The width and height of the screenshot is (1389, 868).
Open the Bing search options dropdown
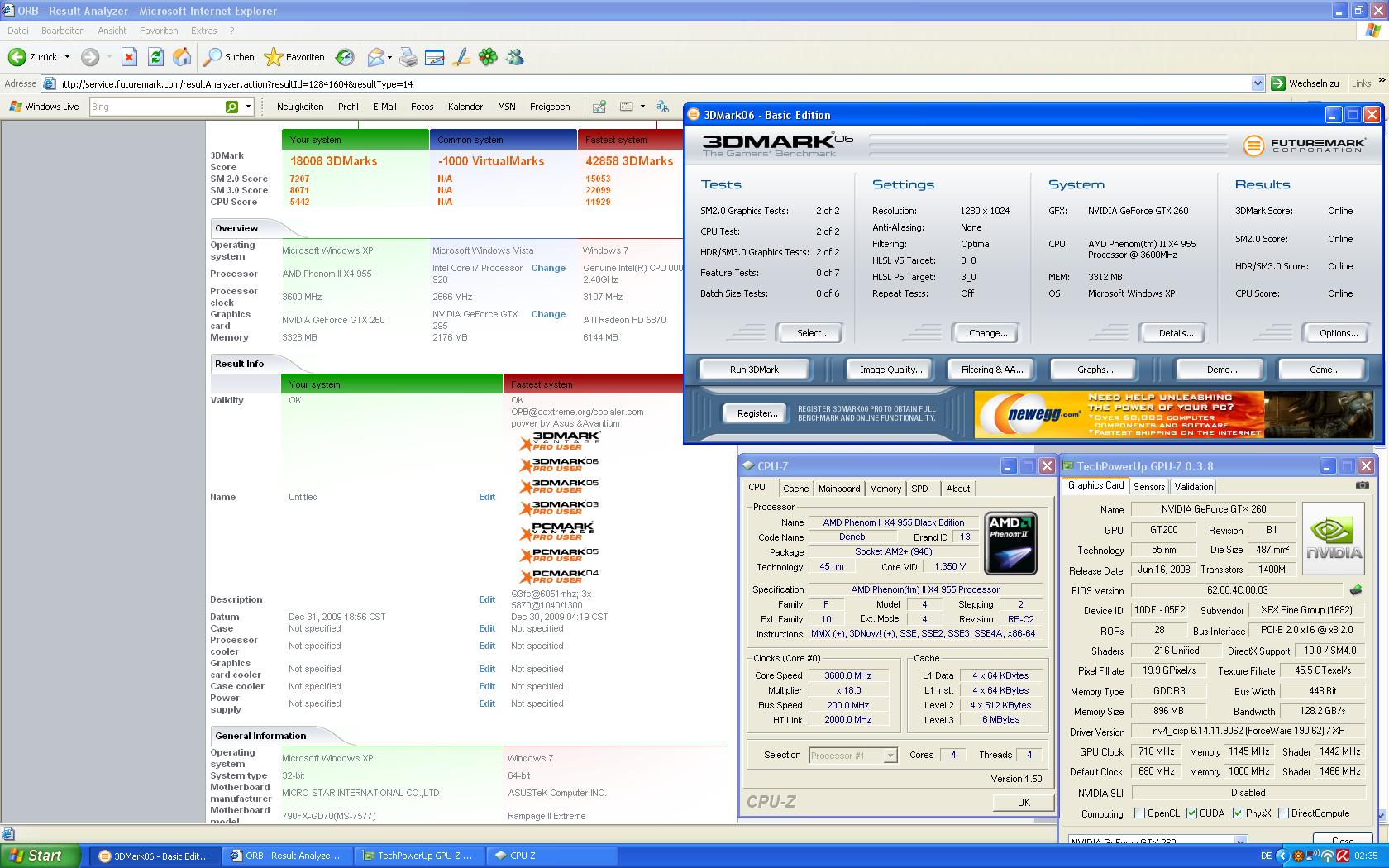[248, 107]
